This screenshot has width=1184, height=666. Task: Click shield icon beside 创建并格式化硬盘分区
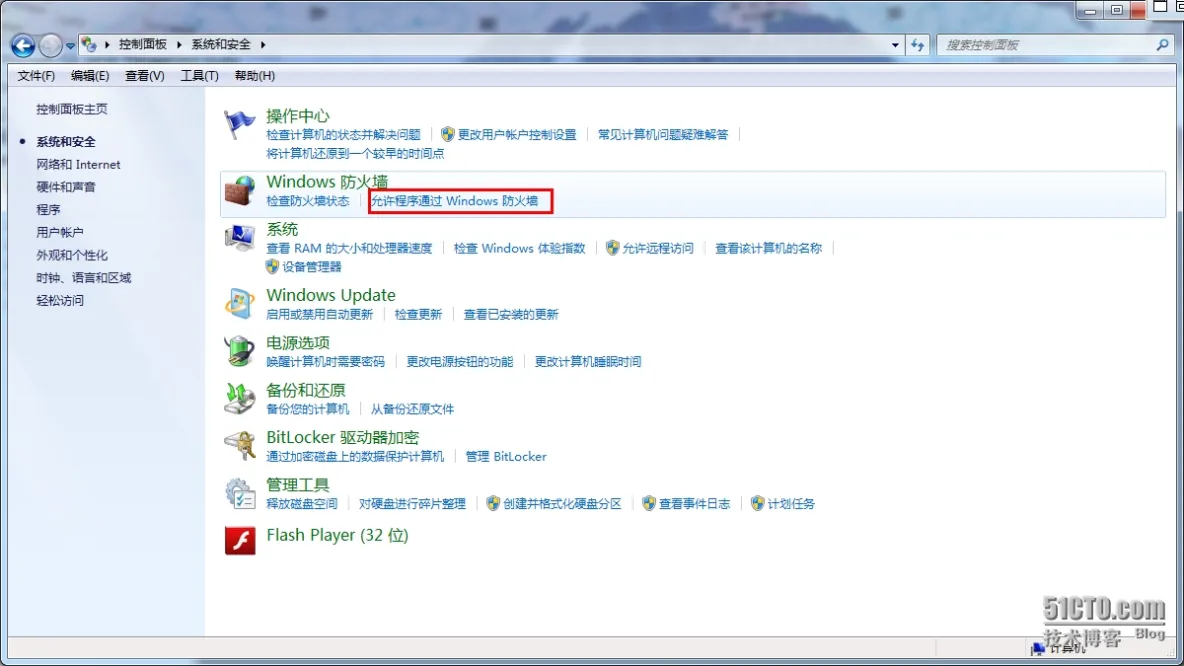493,503
